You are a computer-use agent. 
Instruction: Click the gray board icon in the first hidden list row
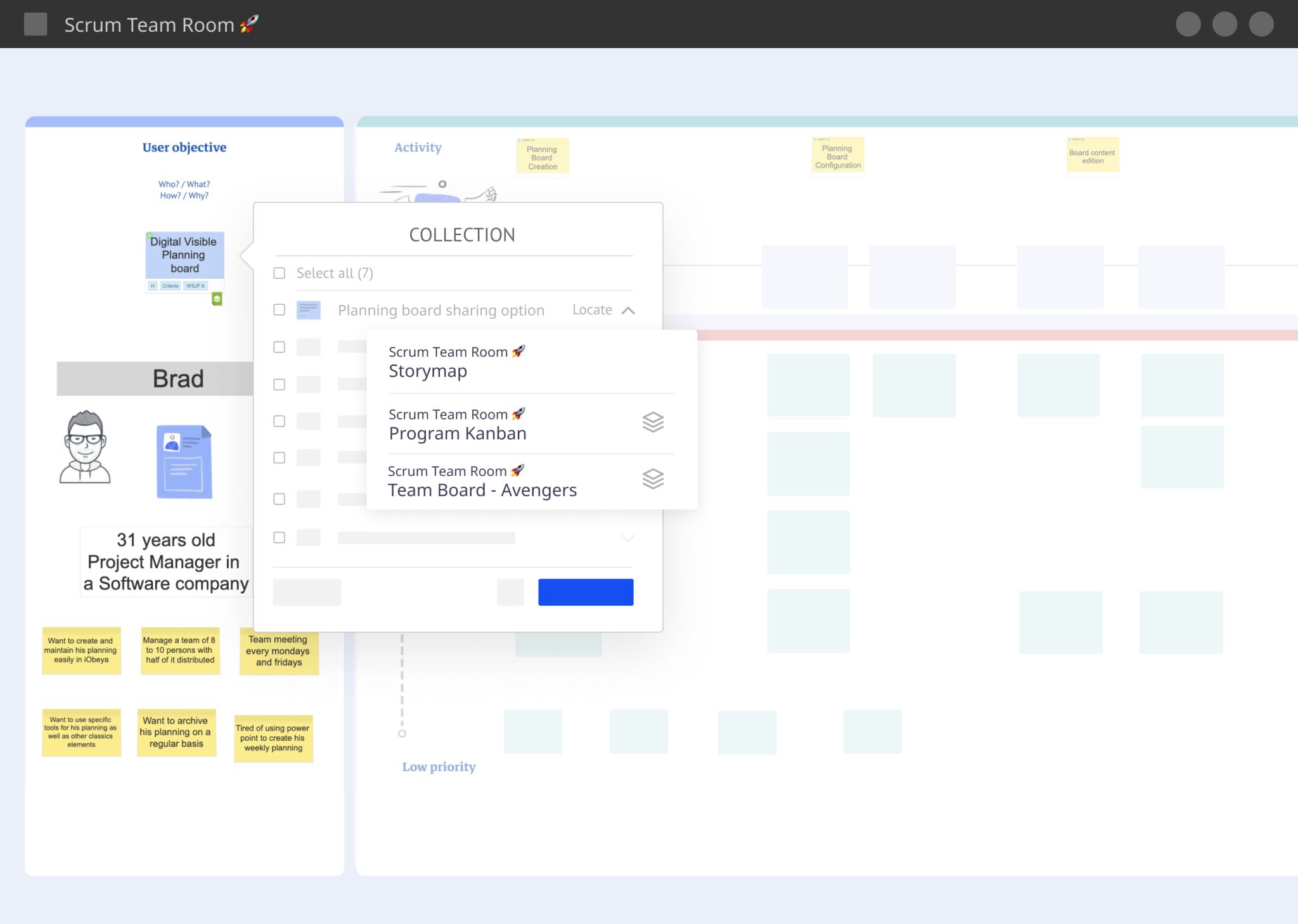pos(310,347)
